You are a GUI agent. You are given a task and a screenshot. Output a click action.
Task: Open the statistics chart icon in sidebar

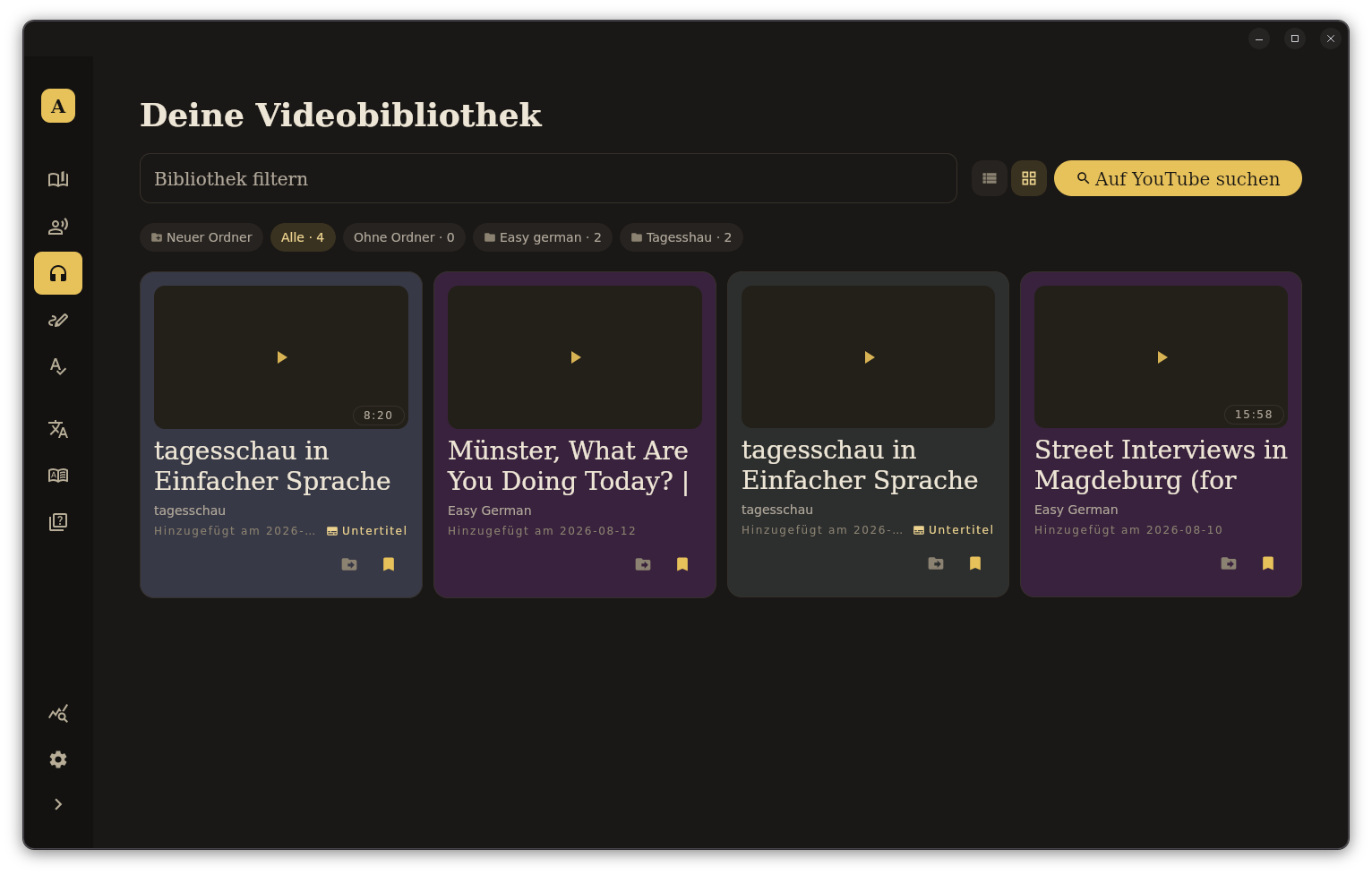pos(58,714)
